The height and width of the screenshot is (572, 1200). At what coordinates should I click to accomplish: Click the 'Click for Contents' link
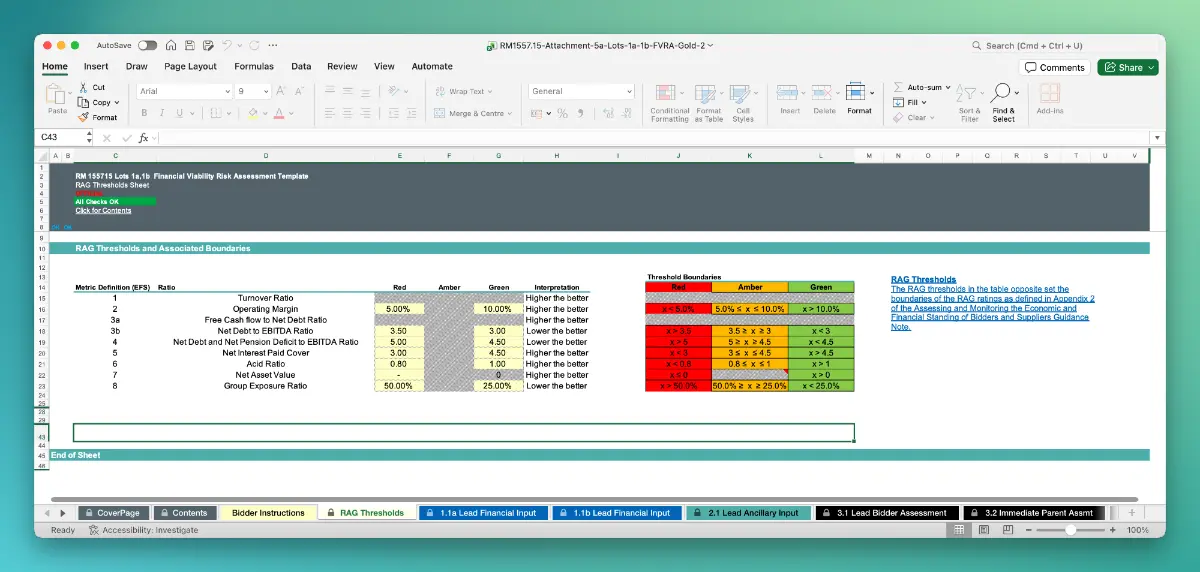click(x=103, y=210)
